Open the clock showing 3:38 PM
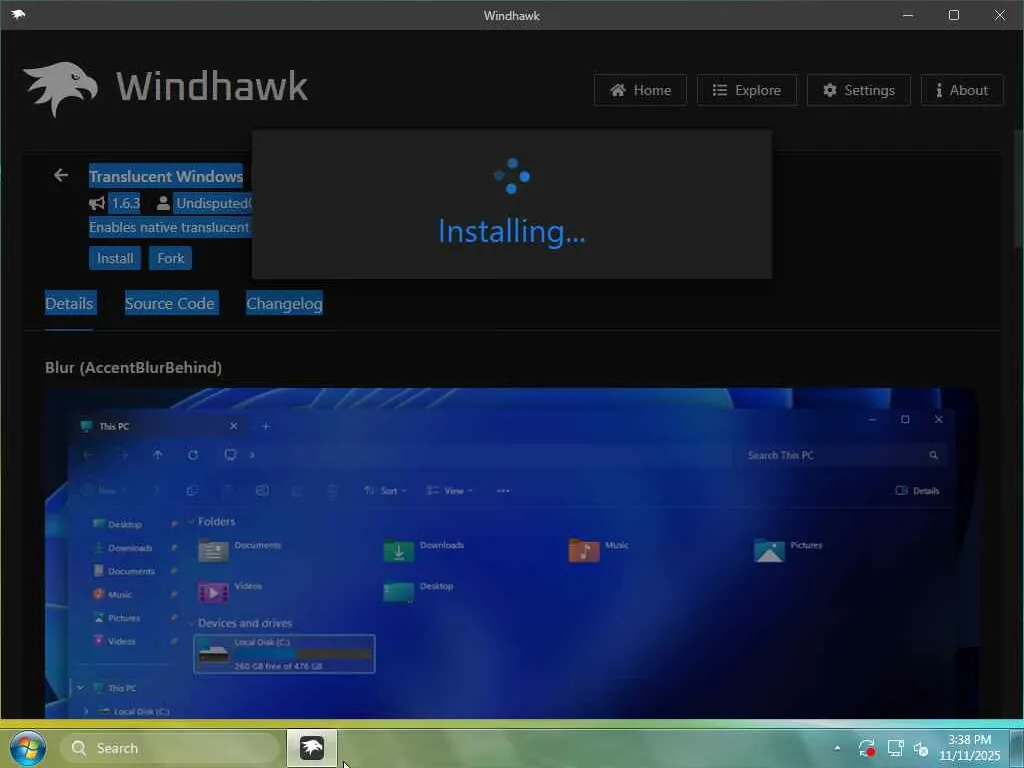This screenshot has height=768, width=1024. click(x=970, y=748)
